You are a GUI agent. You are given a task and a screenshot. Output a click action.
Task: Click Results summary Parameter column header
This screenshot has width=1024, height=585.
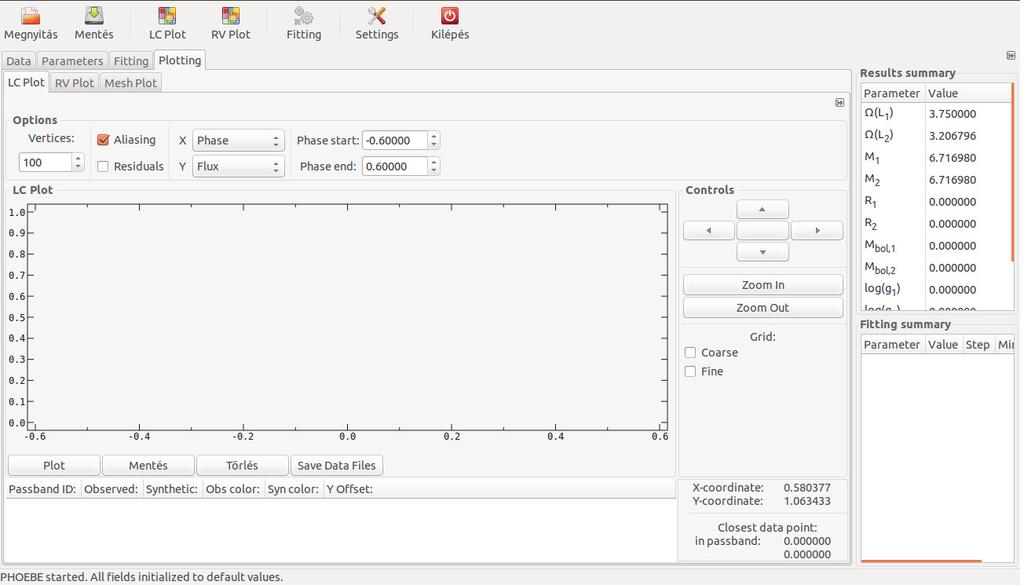[892, 93]
